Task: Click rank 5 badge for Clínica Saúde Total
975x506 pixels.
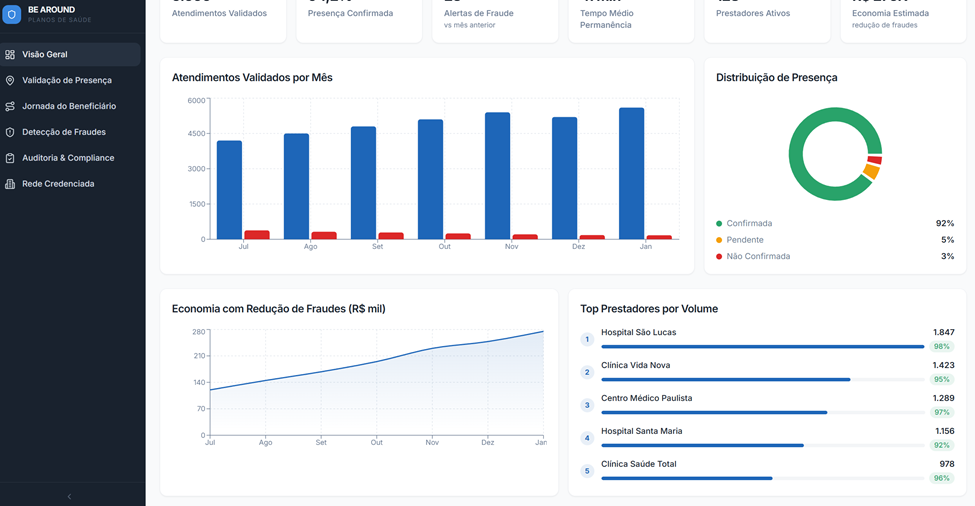Action: pyautogui.click(x=587, y=471)
